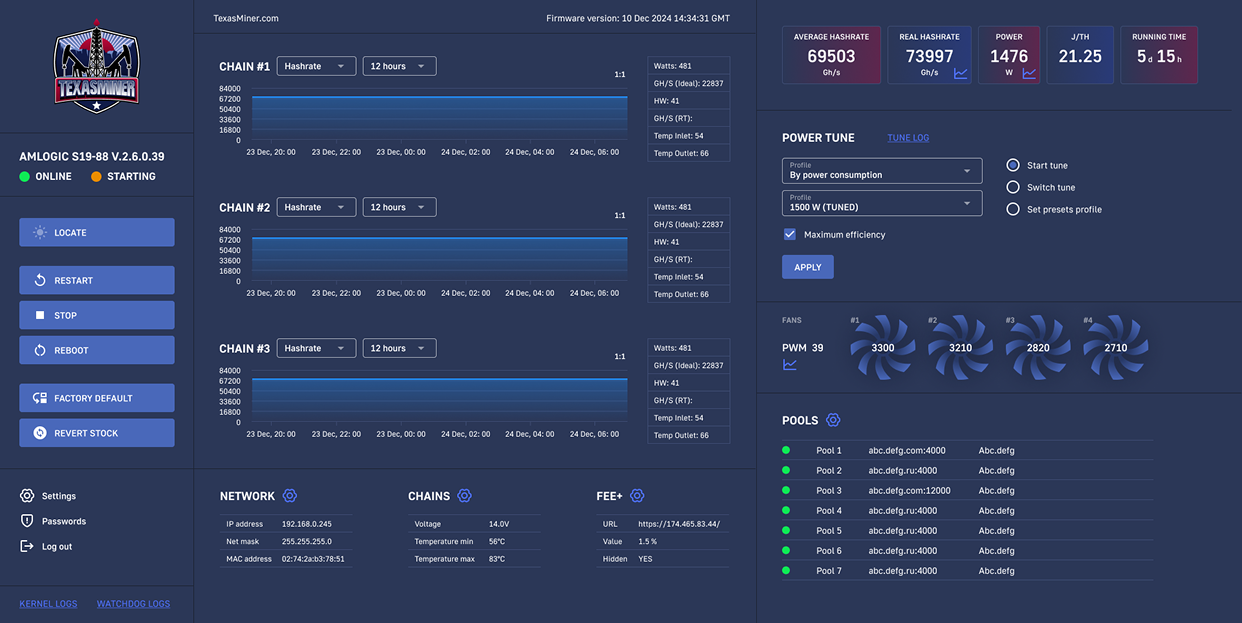Click the FEE+ settings gear icon
The width and height of the screenshot is (1242, 623).
638,495
